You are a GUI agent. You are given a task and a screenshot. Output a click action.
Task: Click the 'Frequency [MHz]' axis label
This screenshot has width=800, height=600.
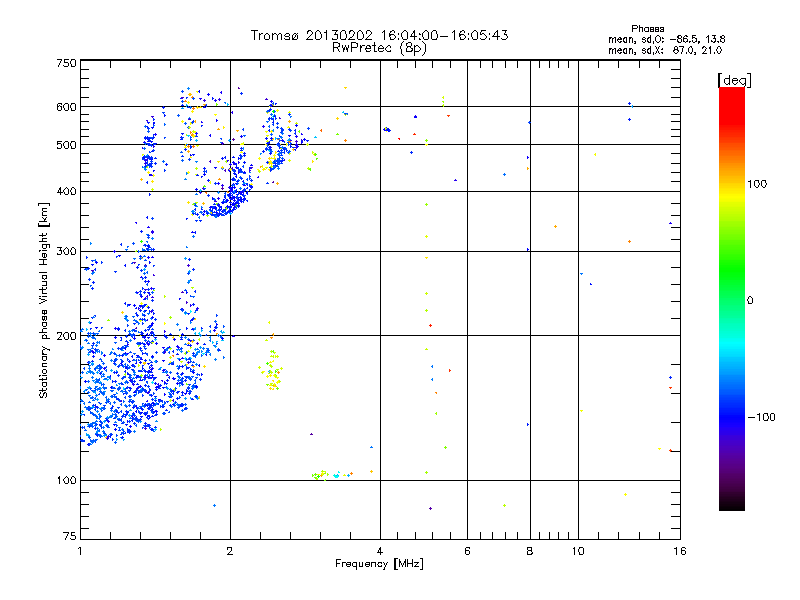pyautogui.click(x=379, y=564)
